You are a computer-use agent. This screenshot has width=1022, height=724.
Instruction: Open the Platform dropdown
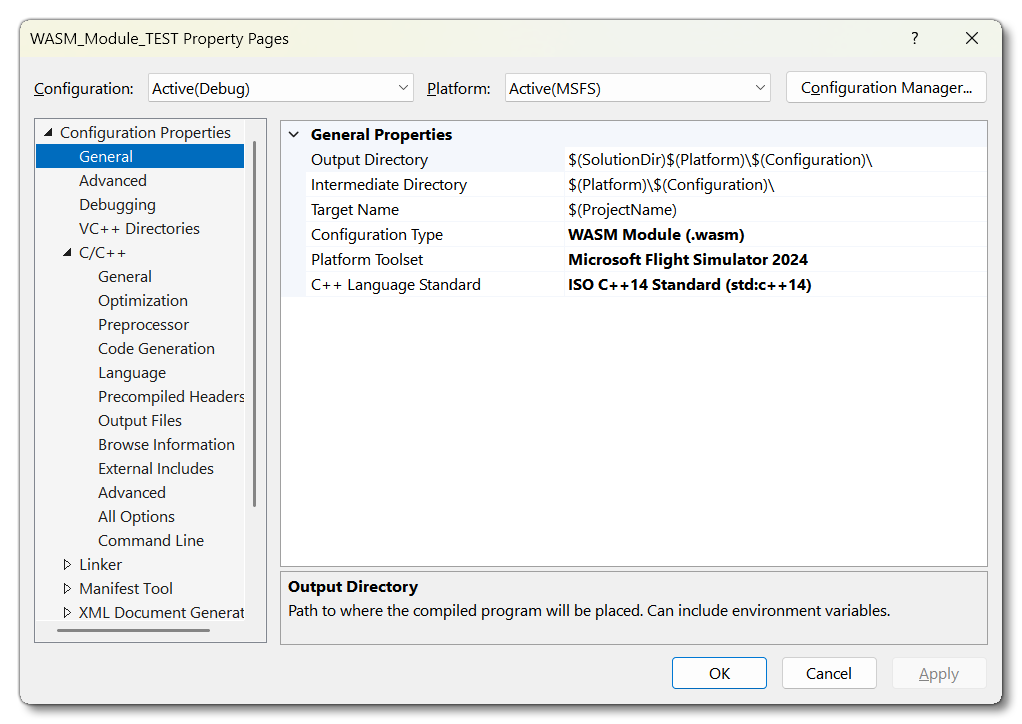point(637,88)
